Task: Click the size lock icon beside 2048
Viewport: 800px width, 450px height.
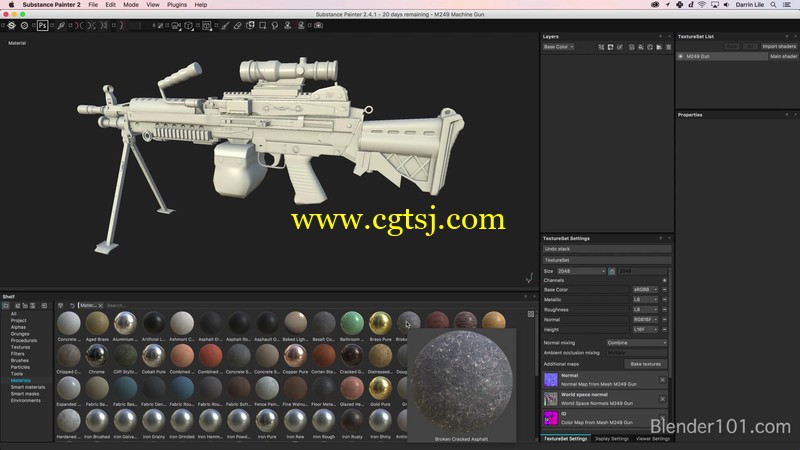Action: coord(612,271)
